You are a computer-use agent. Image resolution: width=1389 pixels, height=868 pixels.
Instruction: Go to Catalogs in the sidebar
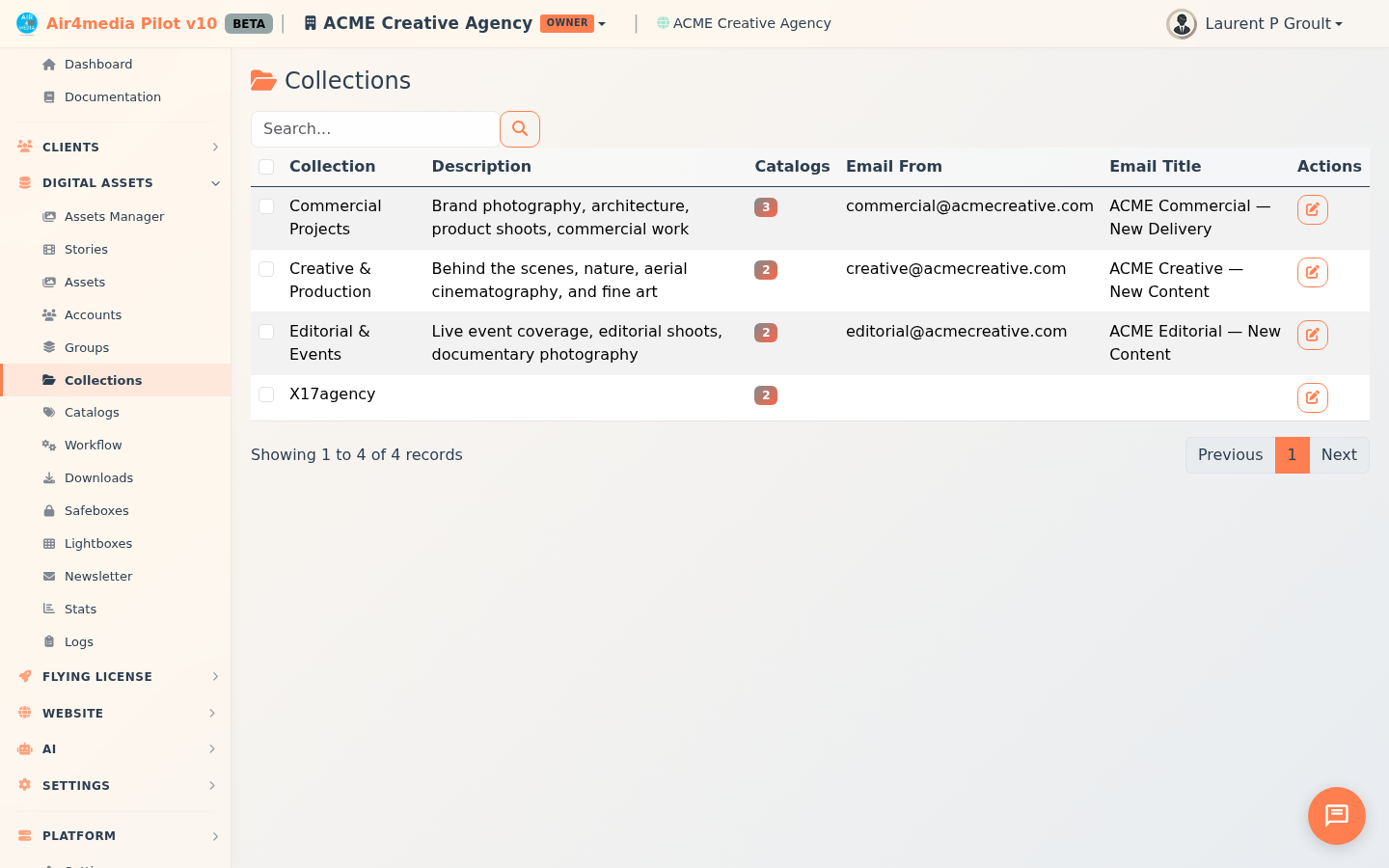click(92, 412)
